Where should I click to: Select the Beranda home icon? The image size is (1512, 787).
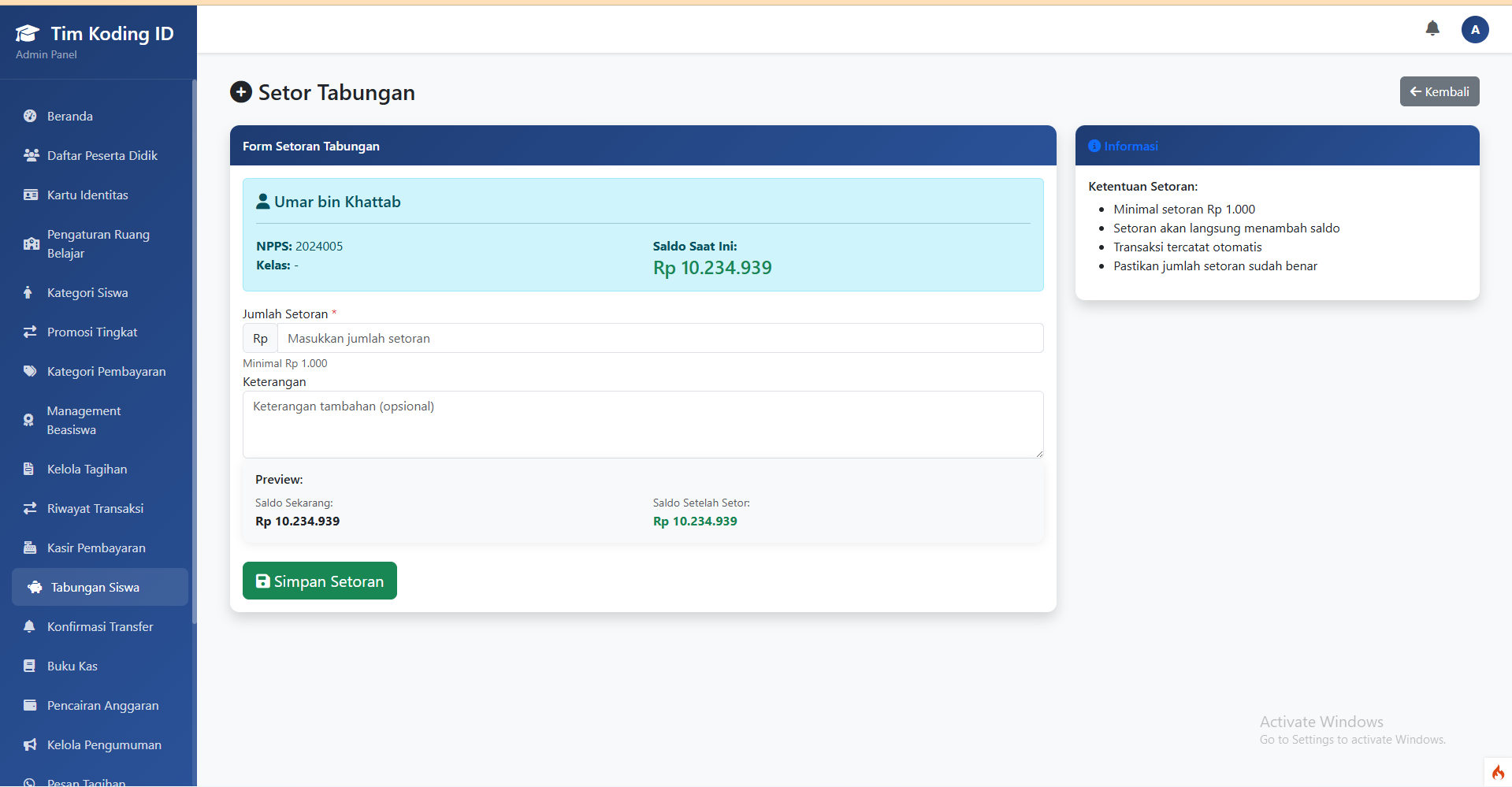[29, 116]
